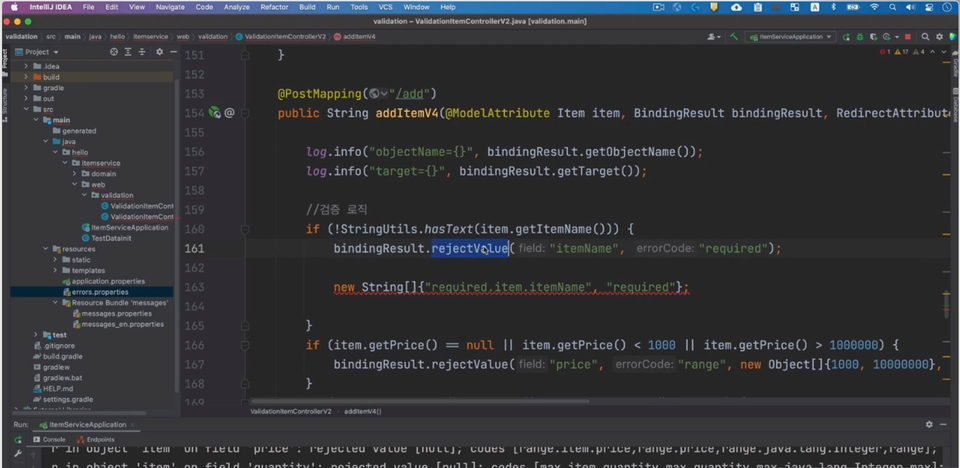The height and width of the screenshot is (468, 960).
Task: Run with coverage shield icon
Action: (x=874, y=37)
